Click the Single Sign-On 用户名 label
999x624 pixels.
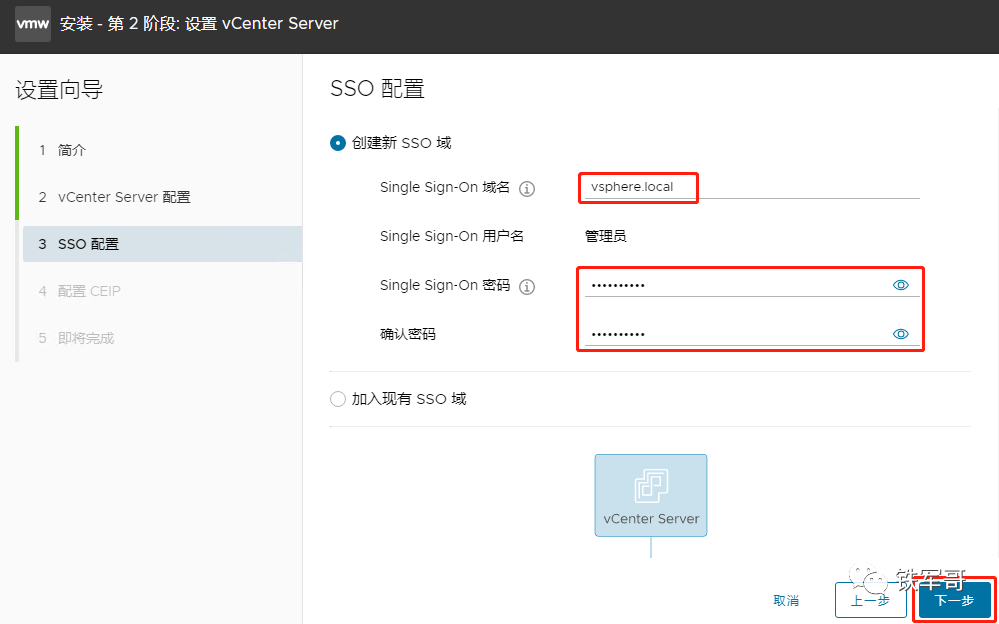[x=452, y=236]
